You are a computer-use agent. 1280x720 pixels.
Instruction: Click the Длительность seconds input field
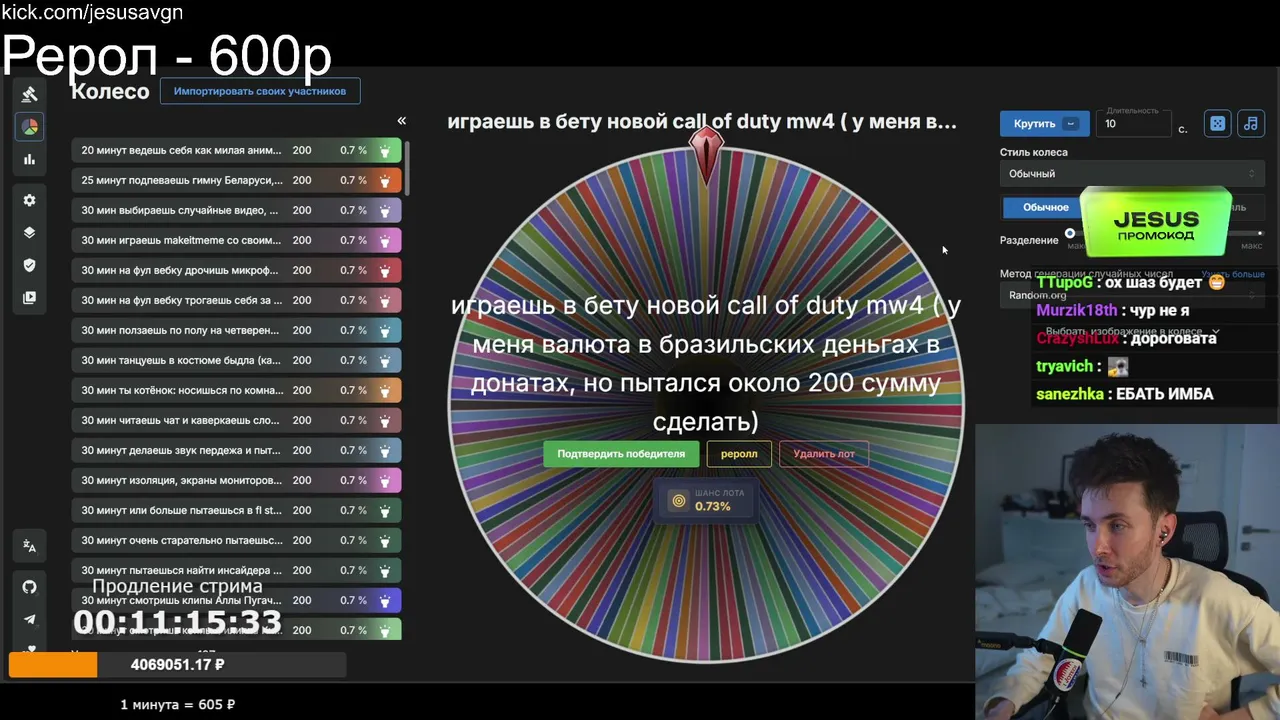tap(1134, 124)
